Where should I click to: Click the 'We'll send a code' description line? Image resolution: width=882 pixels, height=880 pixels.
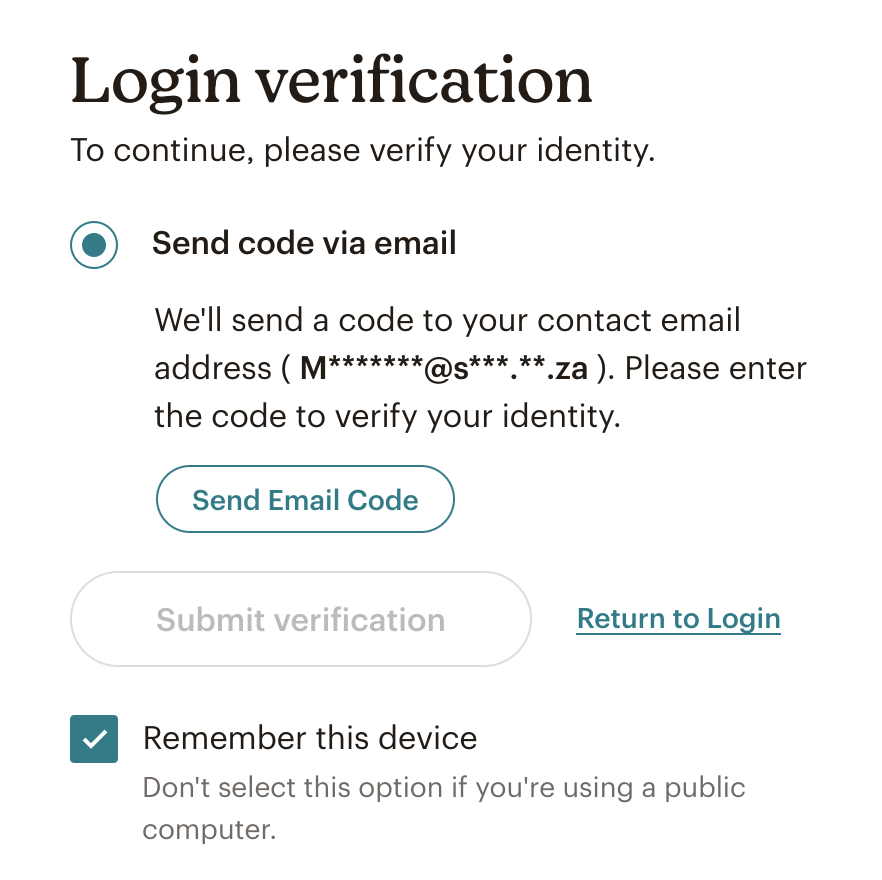[448, 321]
